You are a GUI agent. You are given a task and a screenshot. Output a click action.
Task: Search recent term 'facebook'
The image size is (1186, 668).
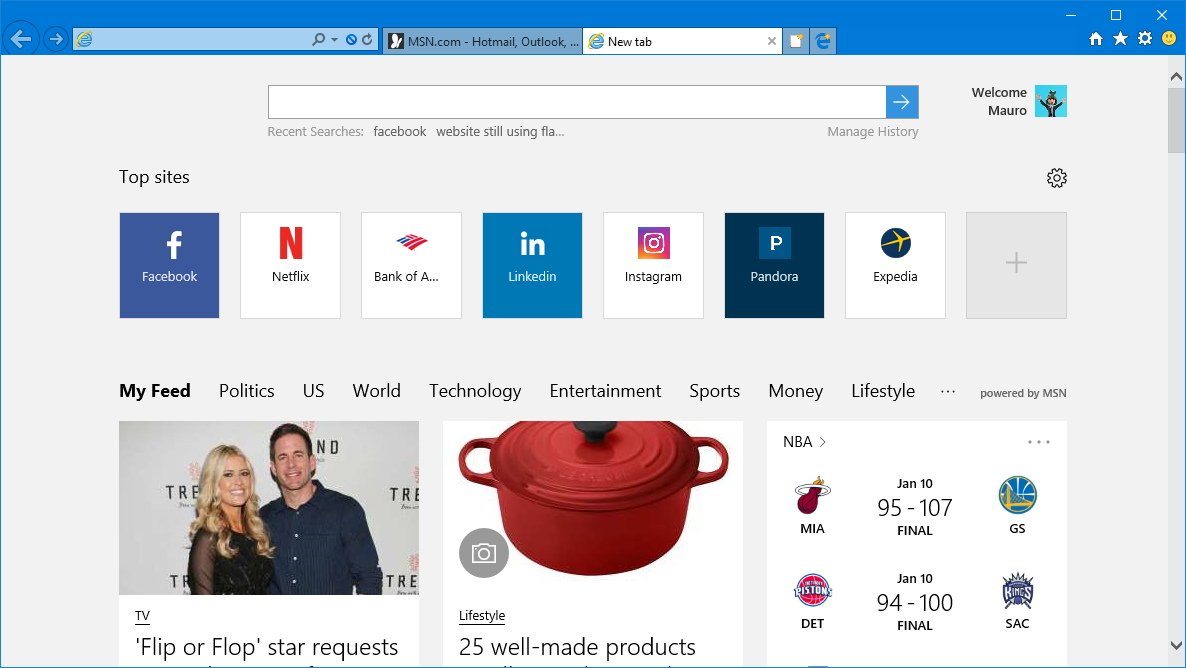(399, 132)
